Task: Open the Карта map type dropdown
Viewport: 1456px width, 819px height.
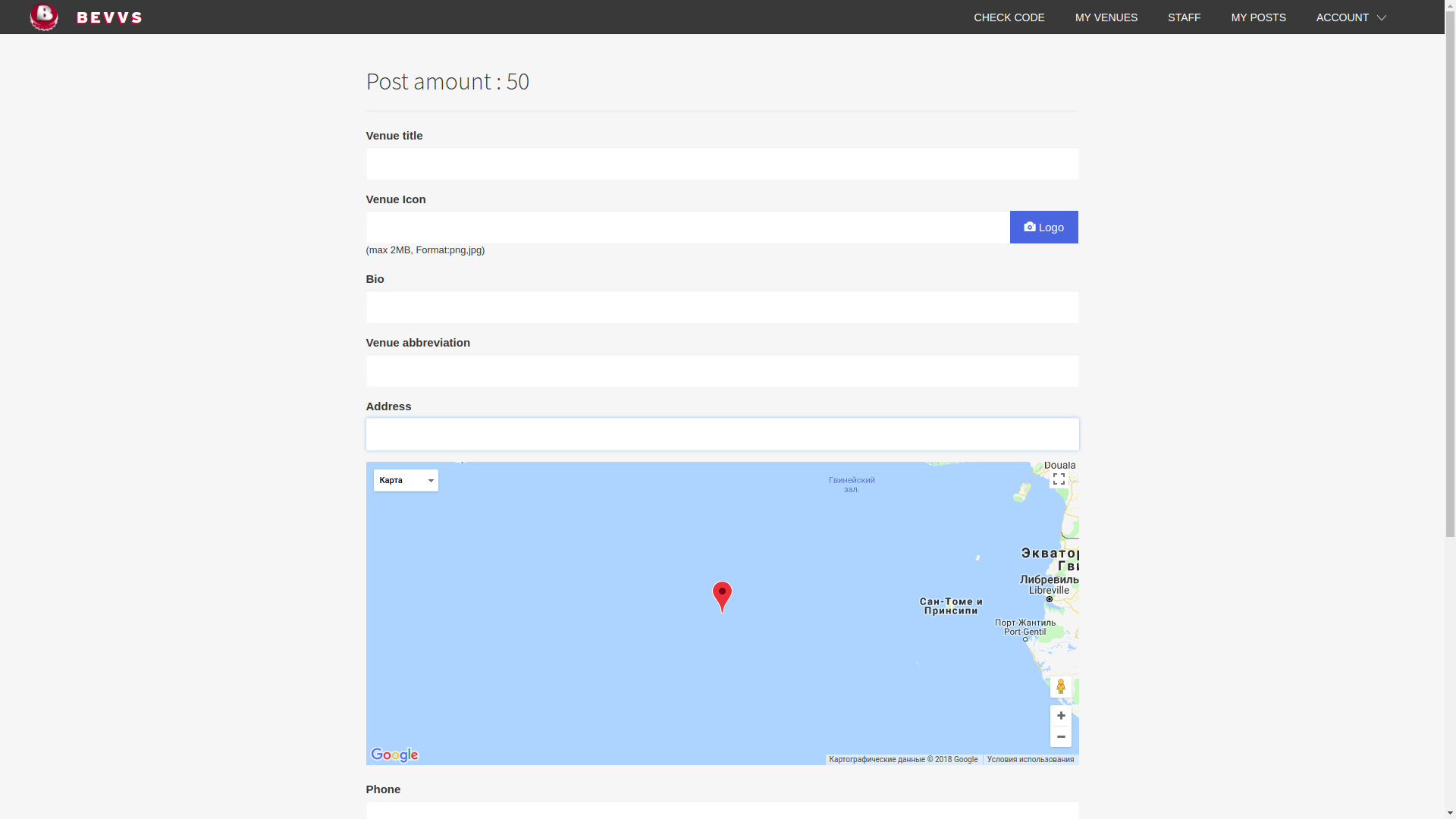Action: (x=406, y=480)
